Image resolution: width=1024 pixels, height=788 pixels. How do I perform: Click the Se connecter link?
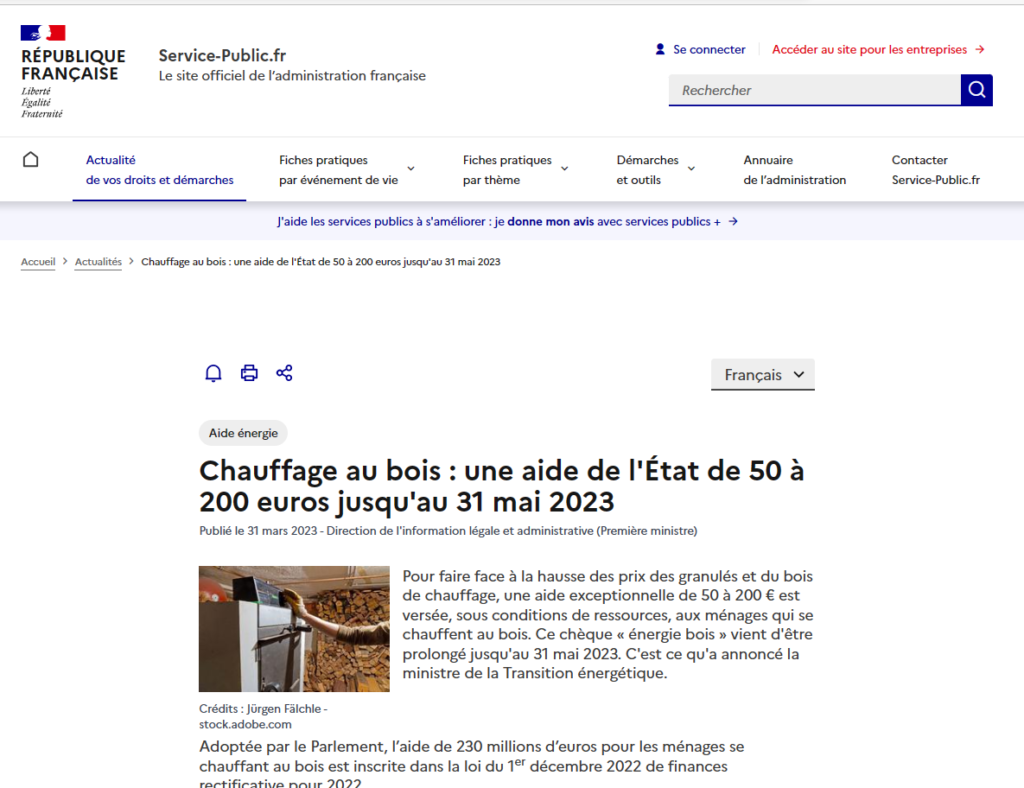pyautogui.click(x=708, y=49)
